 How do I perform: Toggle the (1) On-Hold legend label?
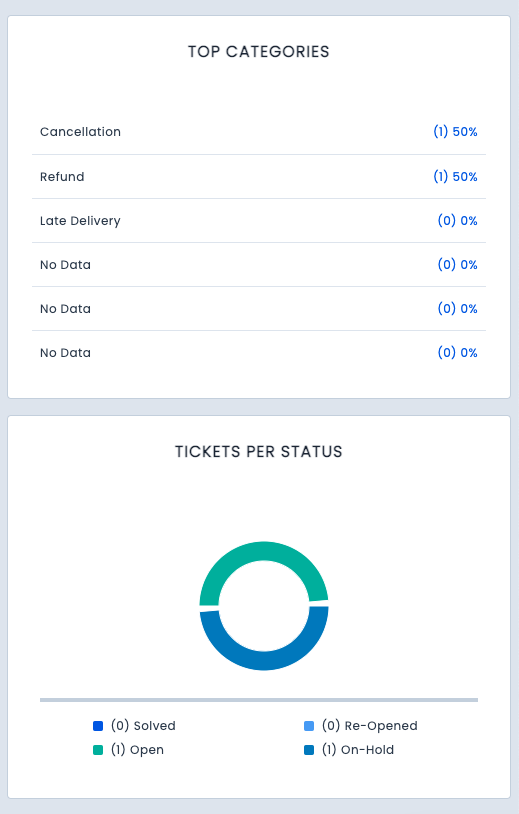358,750
